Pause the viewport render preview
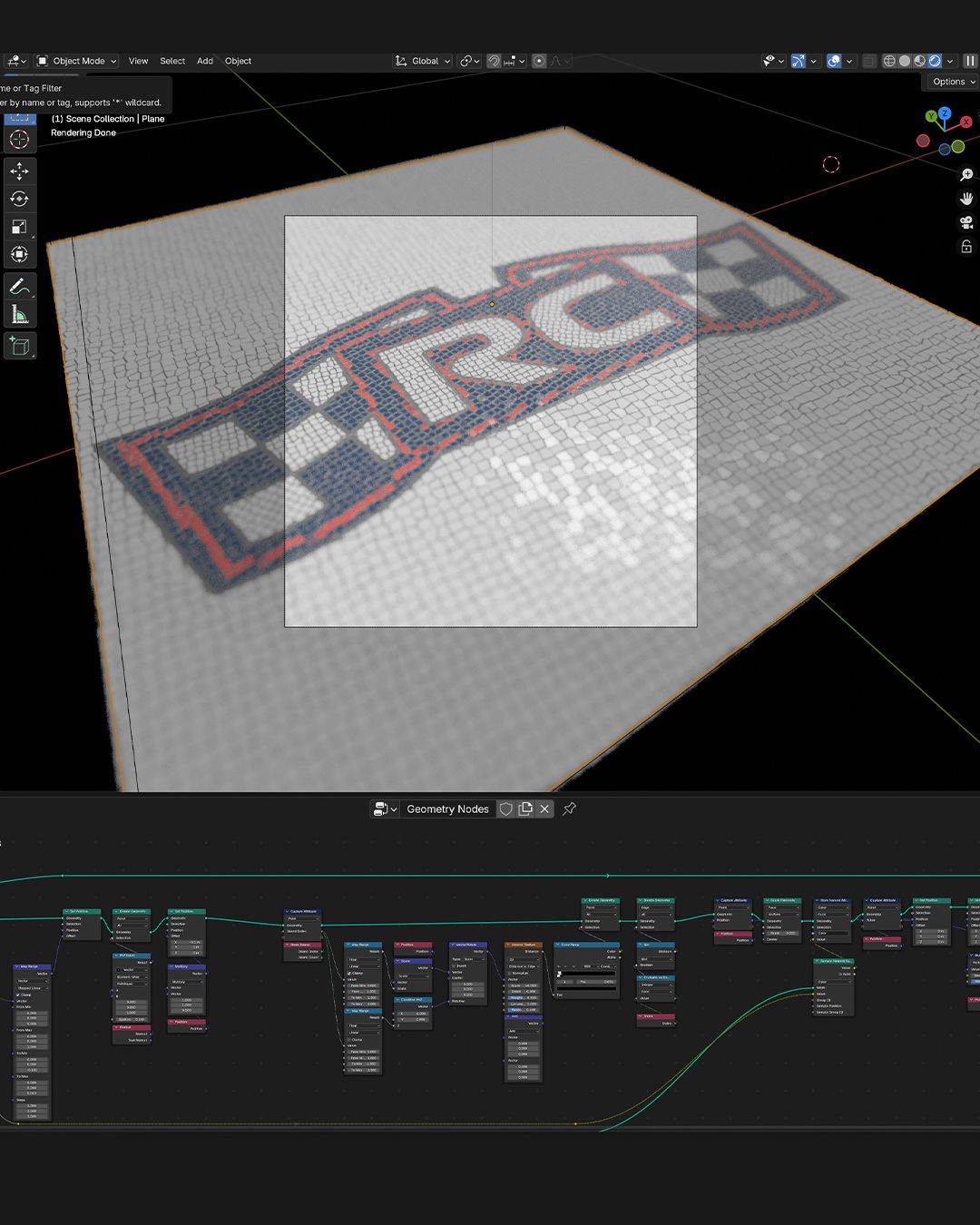Image resolution: width=980 pixels, height=1225 pixels. [x=970, y=61]
